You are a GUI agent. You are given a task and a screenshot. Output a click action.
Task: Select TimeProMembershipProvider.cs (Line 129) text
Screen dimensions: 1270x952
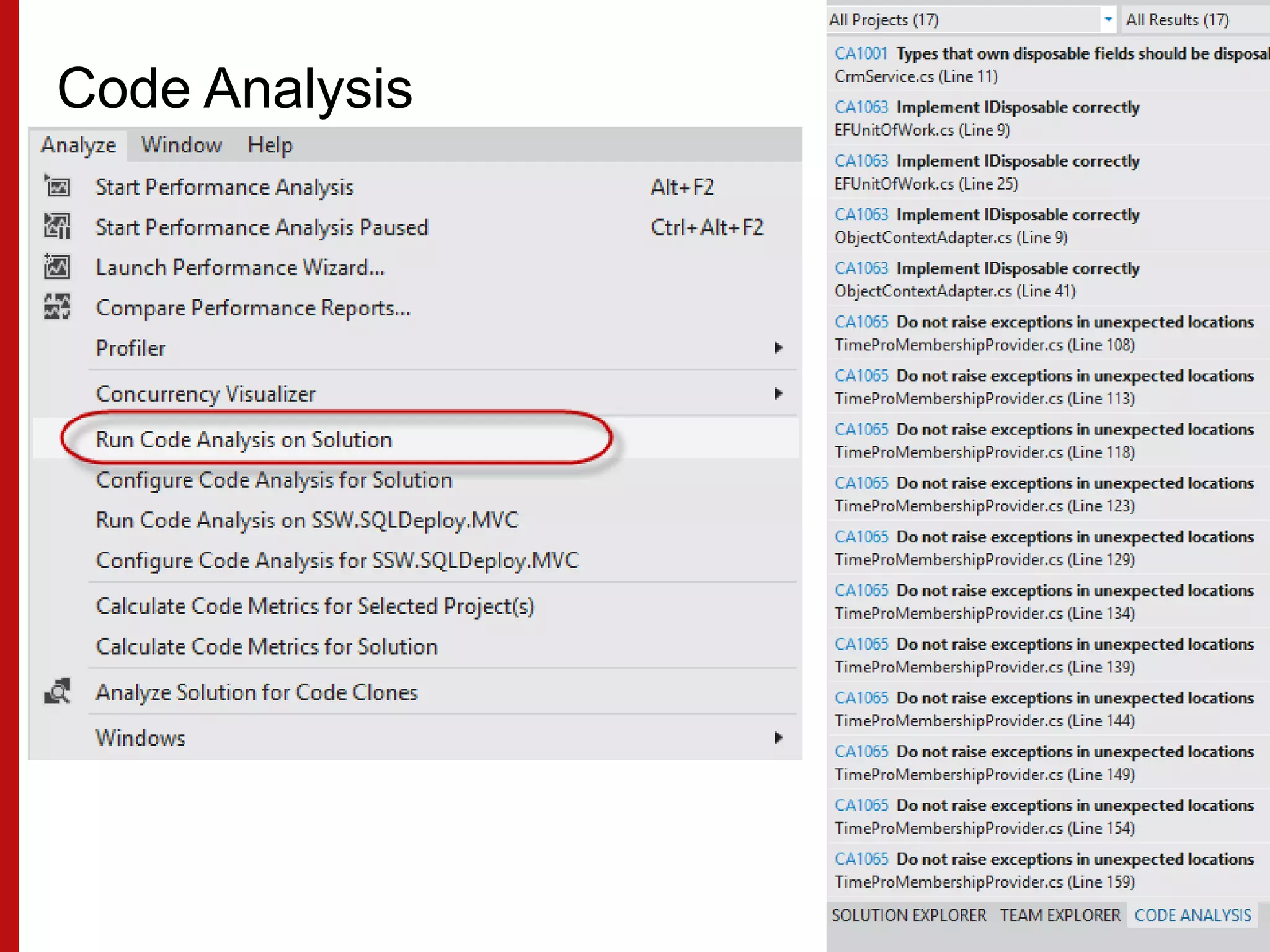pyautogui.click(x=985, y=560)
